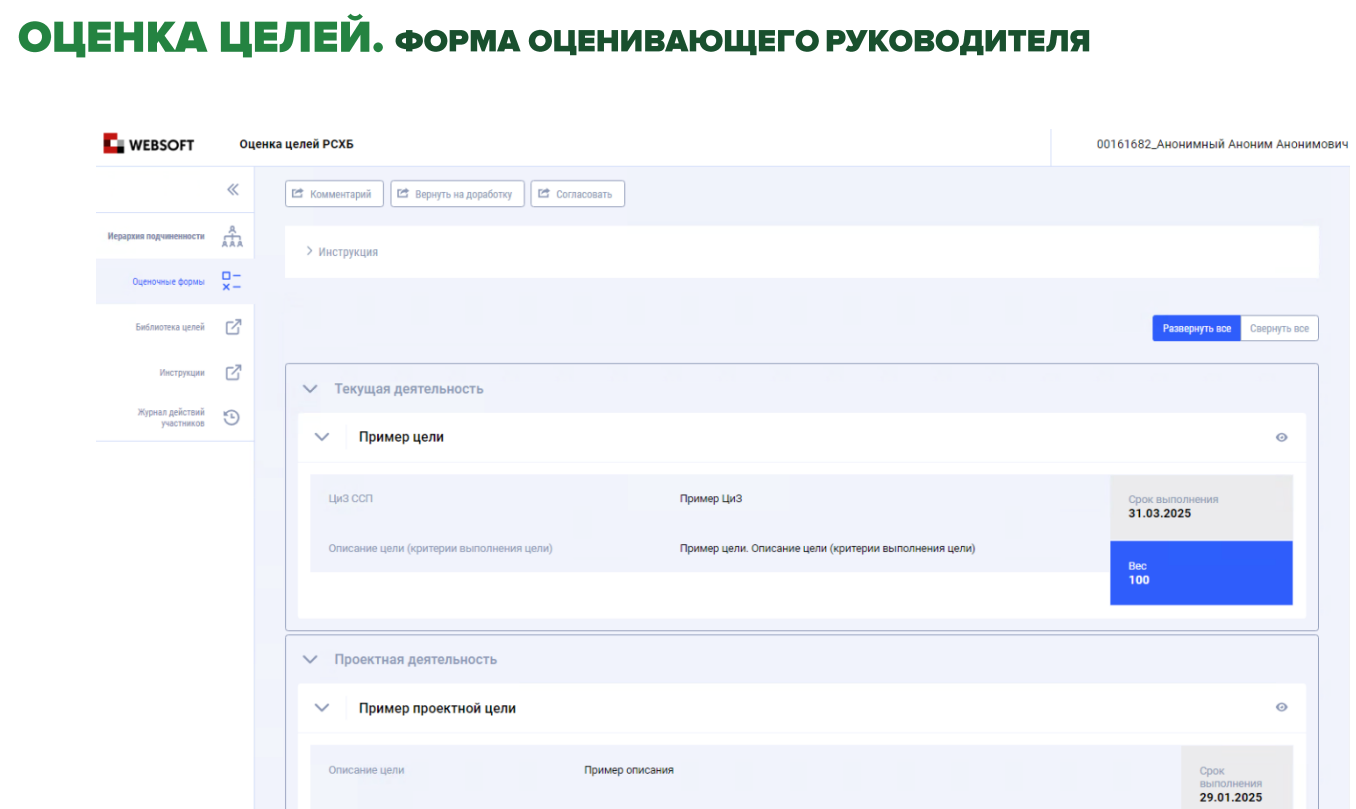The image size is (1356, 809).
Task: Click the Комментарий button
Action: pos(334,194)
